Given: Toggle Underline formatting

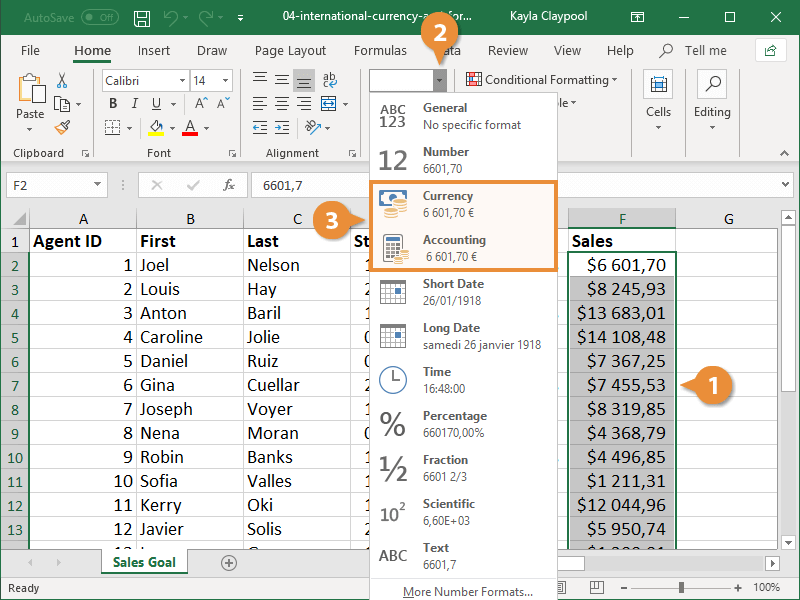Looking at the screenshot, I should coord(156,104).
